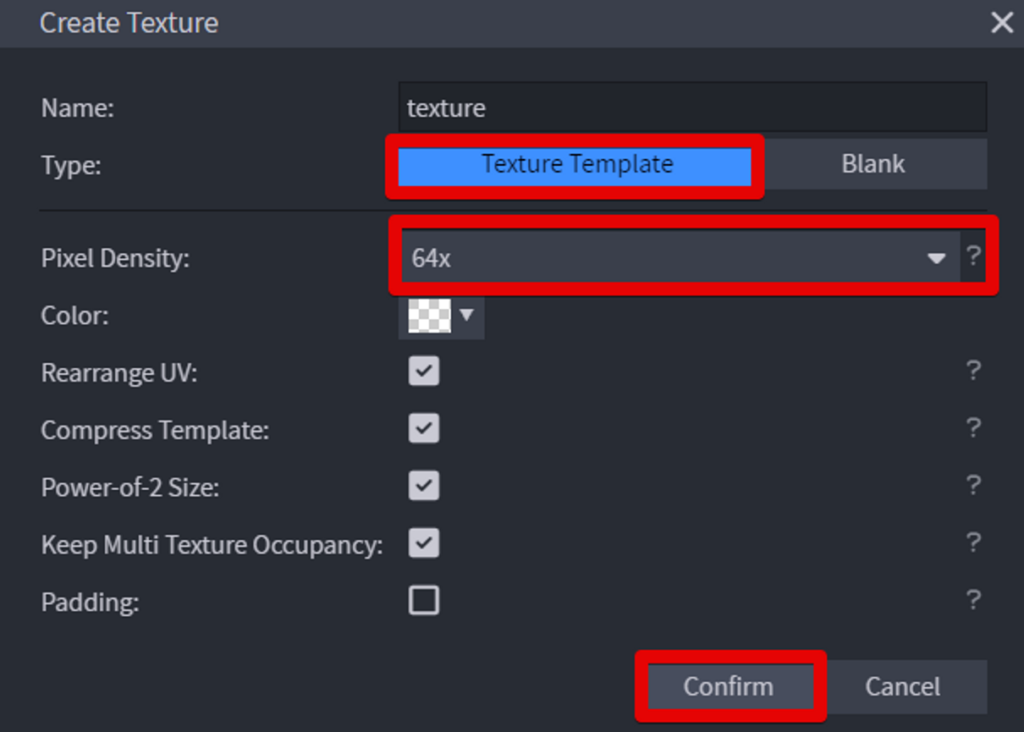Click the texture Name input field
Screen dimensions: 1024x732
tap(692, 107)
